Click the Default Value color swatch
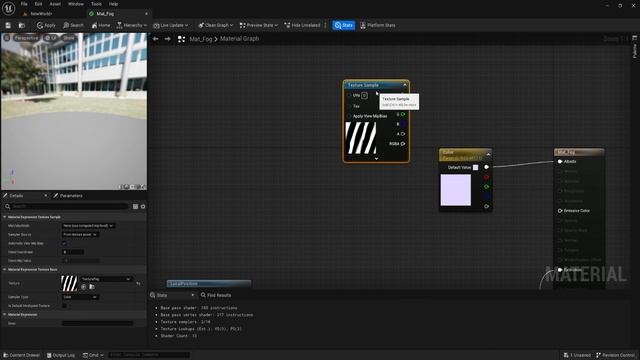This screenshot has width=640, height=360. coord(476,167)
